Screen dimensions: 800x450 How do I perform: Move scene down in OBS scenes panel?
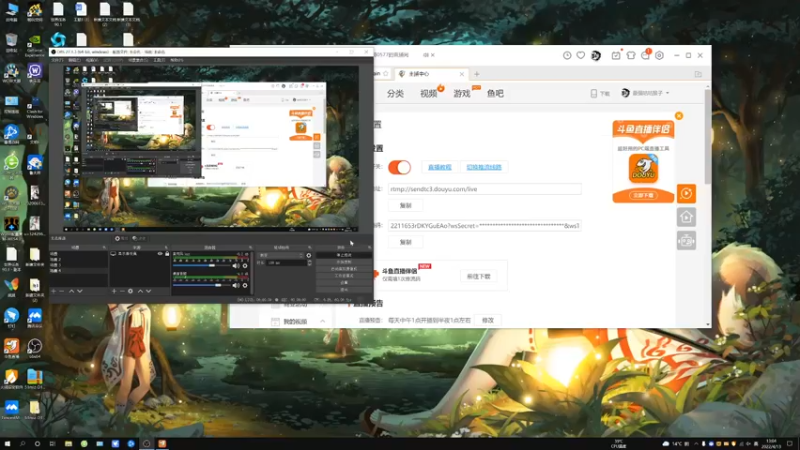coord(80,291)
